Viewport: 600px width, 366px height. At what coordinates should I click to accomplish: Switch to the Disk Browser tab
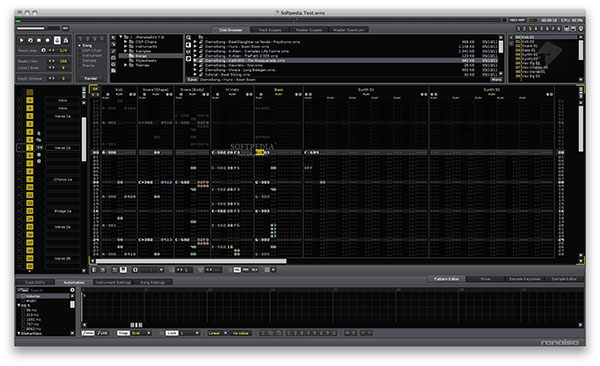[231, 30]
